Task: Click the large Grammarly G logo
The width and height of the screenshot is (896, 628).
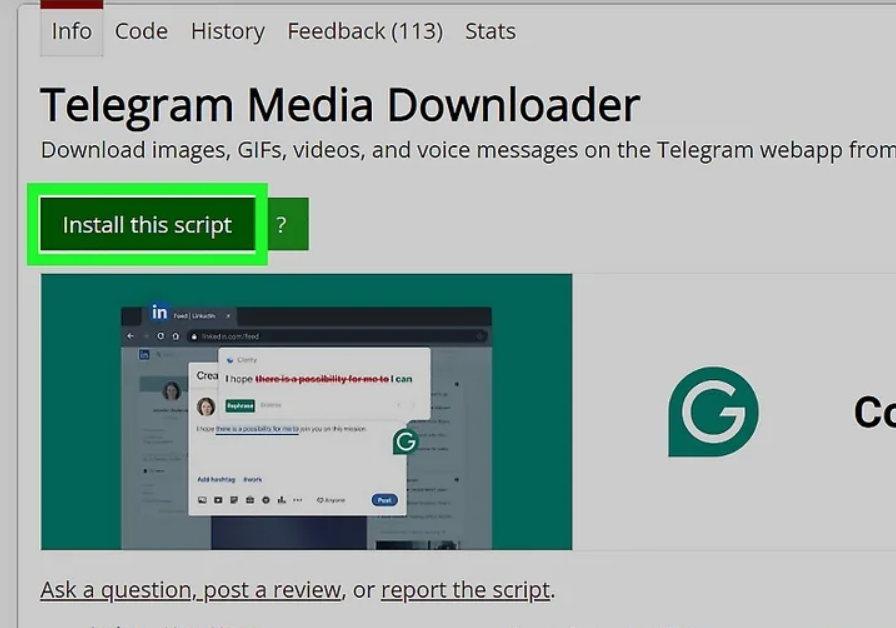Action: coord(713,412)
